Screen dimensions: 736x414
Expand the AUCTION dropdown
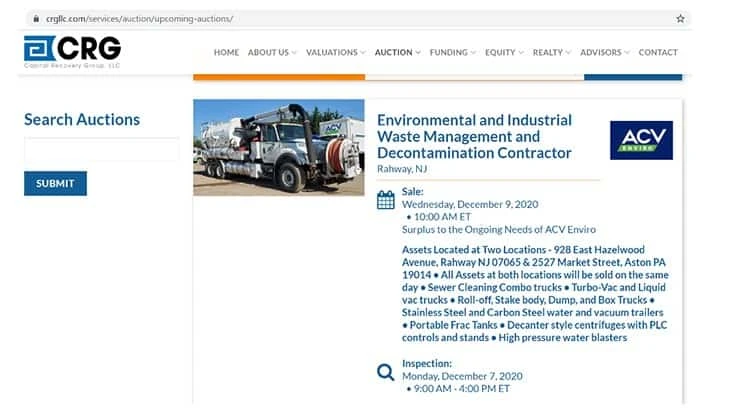coord(398,52)
